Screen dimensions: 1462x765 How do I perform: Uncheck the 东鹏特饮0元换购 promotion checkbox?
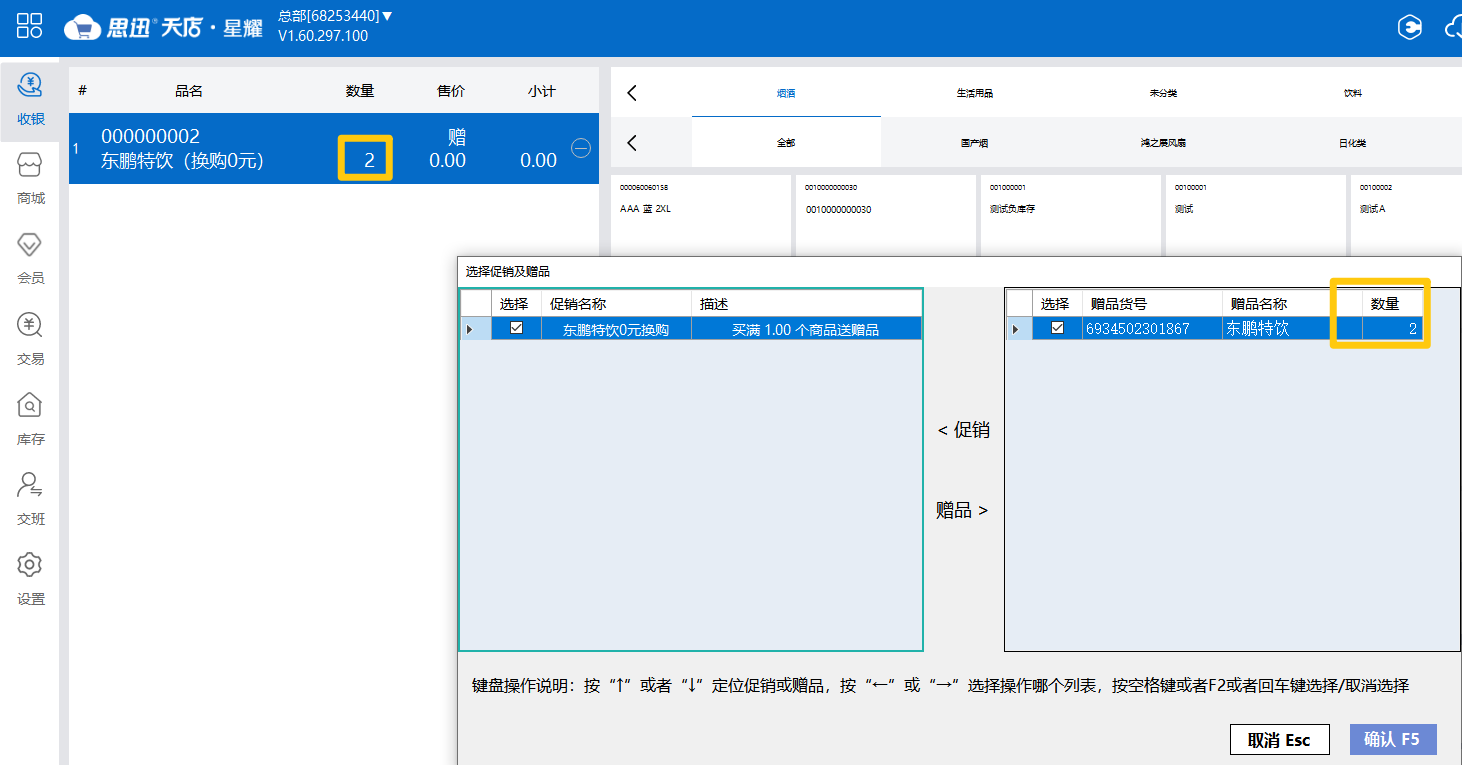(516, 327)
